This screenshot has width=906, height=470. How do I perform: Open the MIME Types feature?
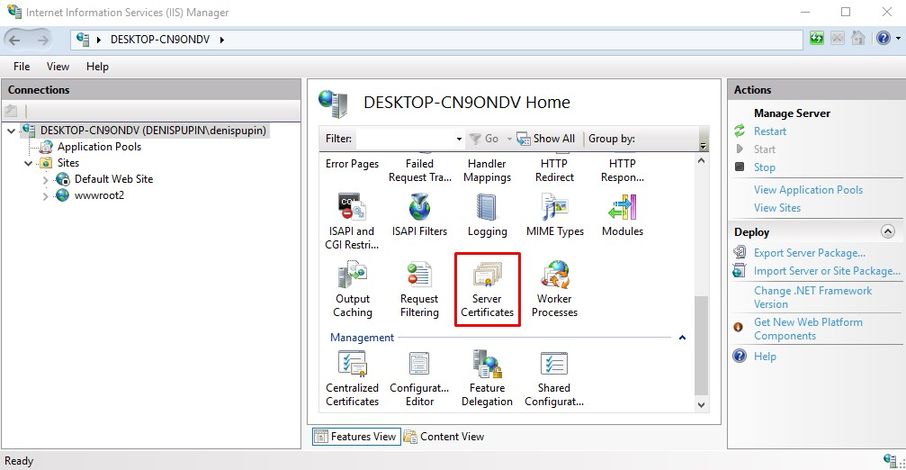tap(555, 215)
